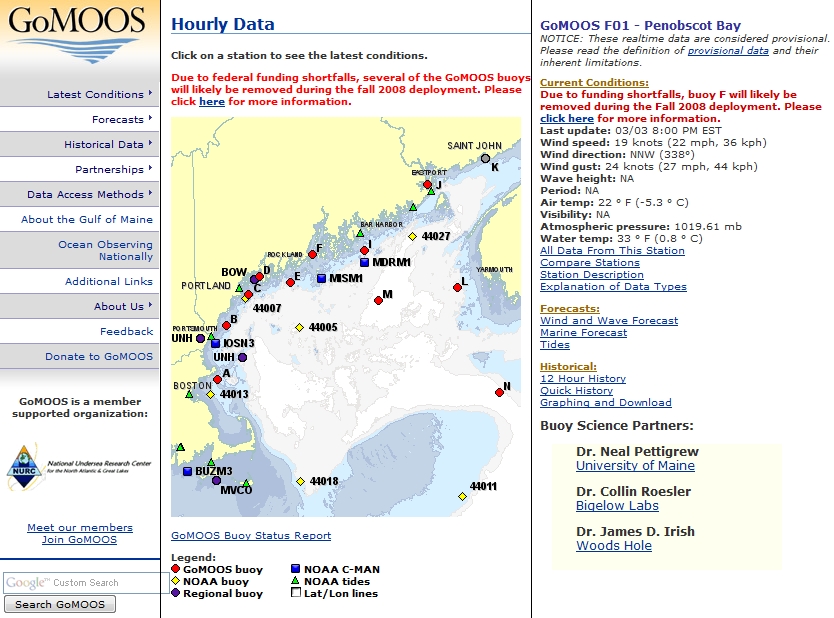Open Graphing and Download link
This screenshot has width=834, height=618.
tap(606, 403)
